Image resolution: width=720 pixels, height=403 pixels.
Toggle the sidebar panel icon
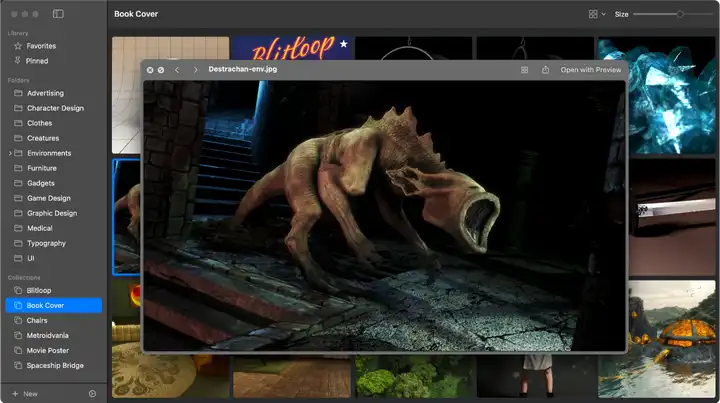pyautogui.click(x=58, y=14)
